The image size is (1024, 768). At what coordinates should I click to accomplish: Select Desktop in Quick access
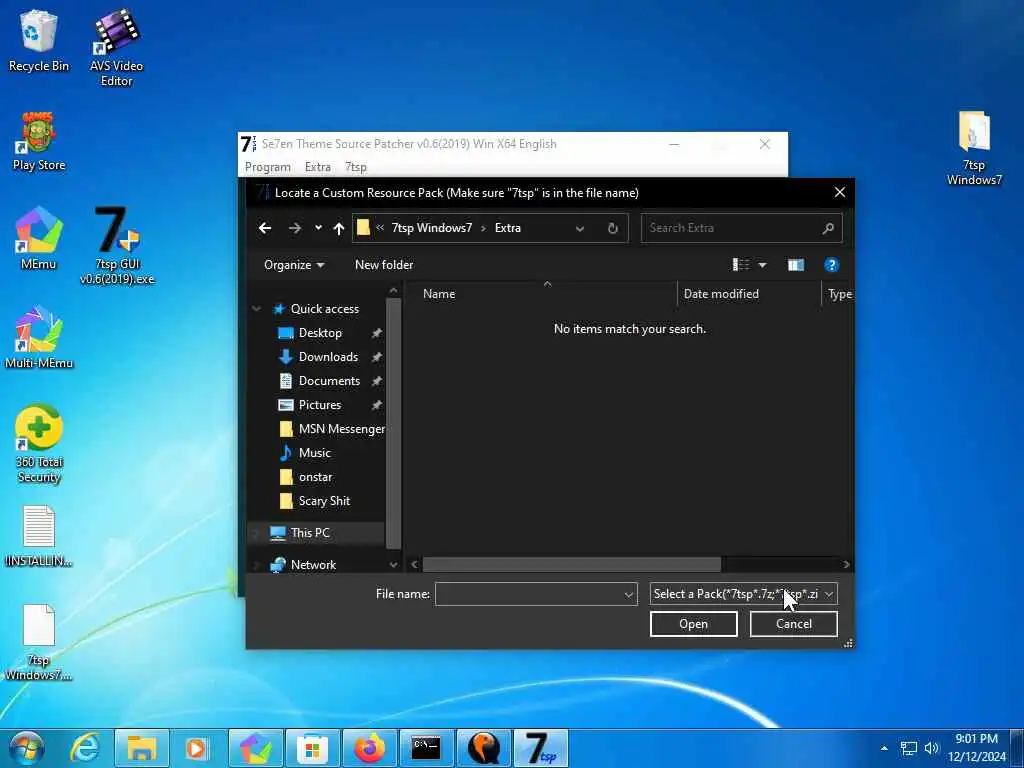tap(320, 333)
